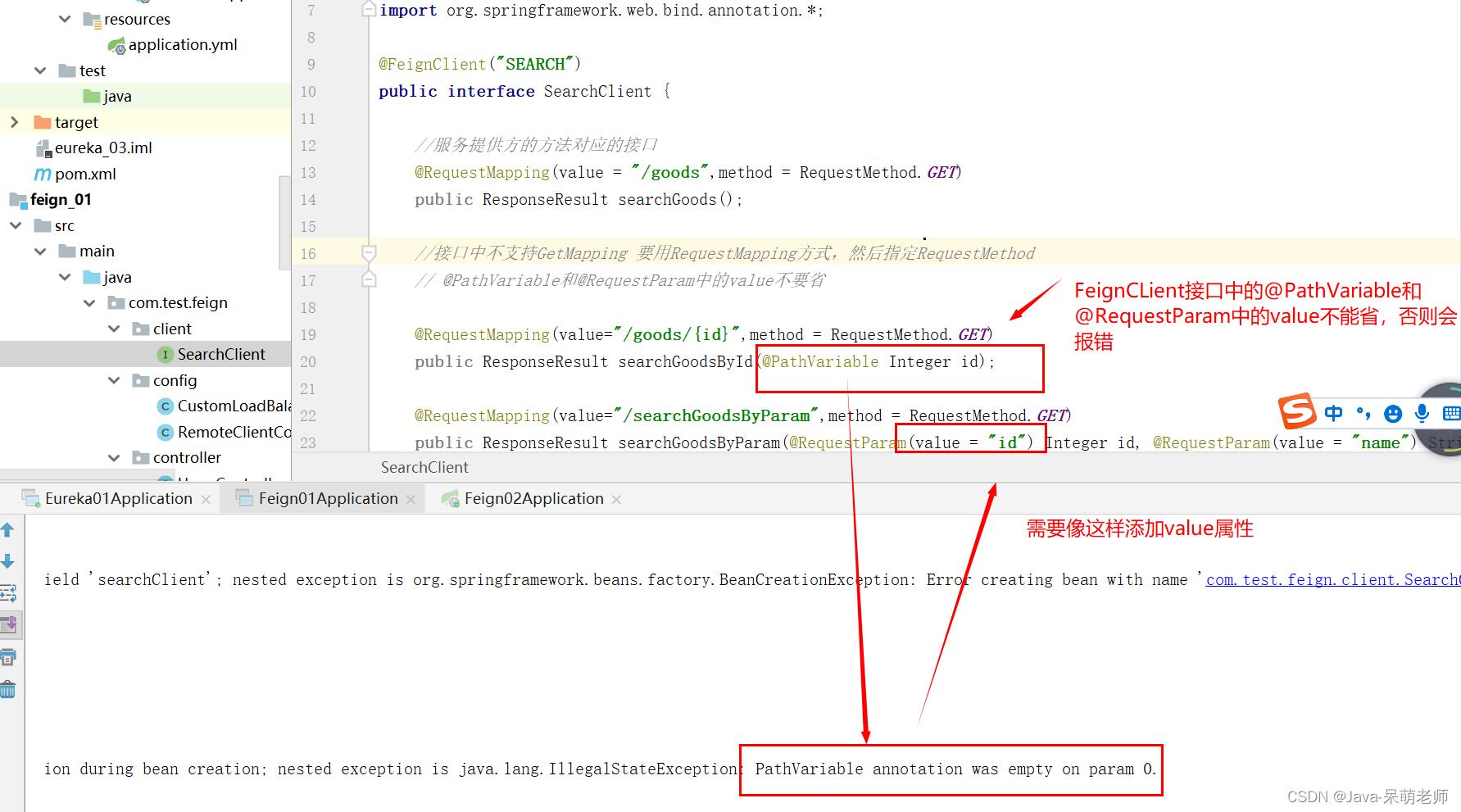Collapse the config package

pos(114,380)
